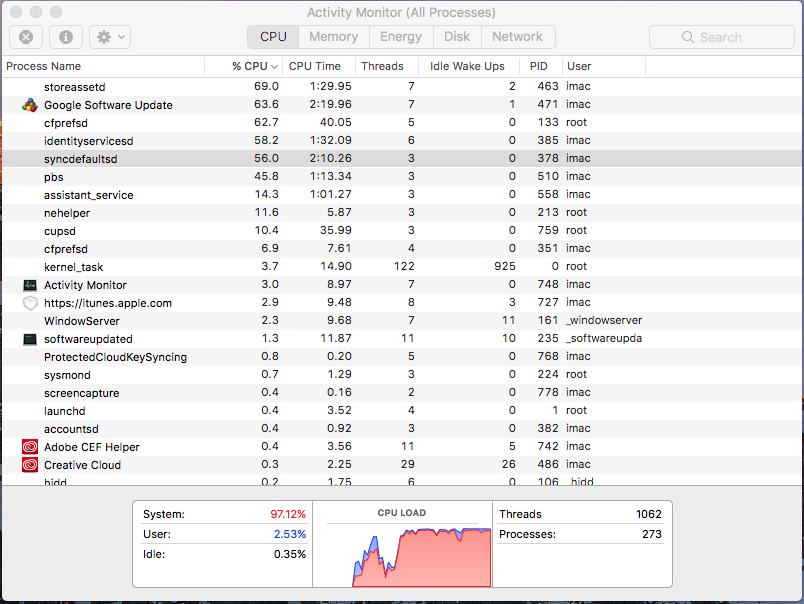Sort by the PID column header
Image resolution: width=804 pixels, height=604 pixels.
(x=541, y=66)
